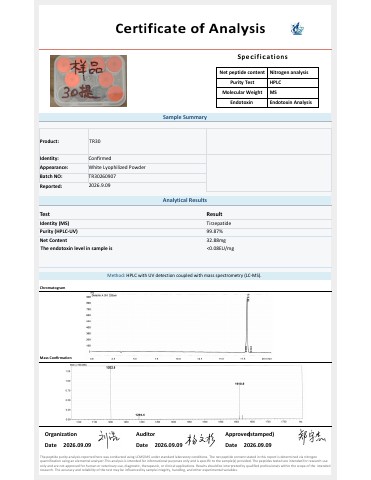The image size is (371, 480).
Task: Click the product value 'TR30'
Action: click(95, 141)
